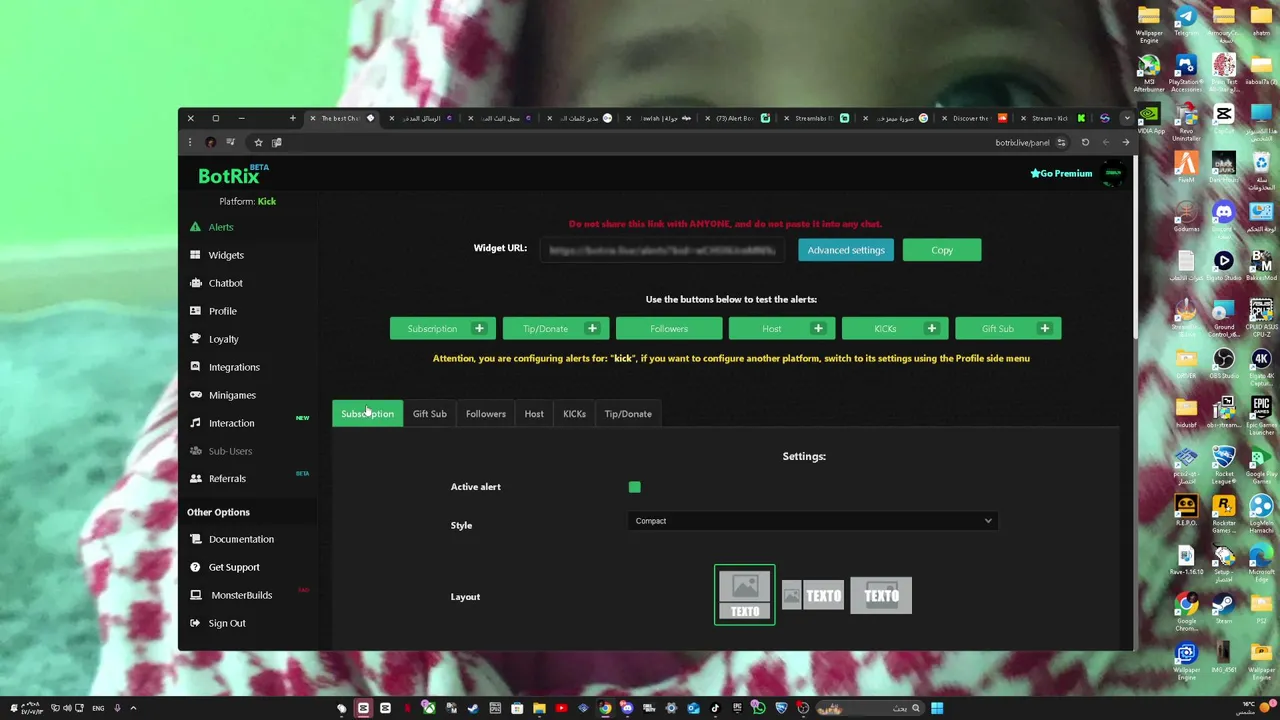Select the image-above-text layout thumbnail
Viewport: 1280px width, 720px height.
click(744, 595)
